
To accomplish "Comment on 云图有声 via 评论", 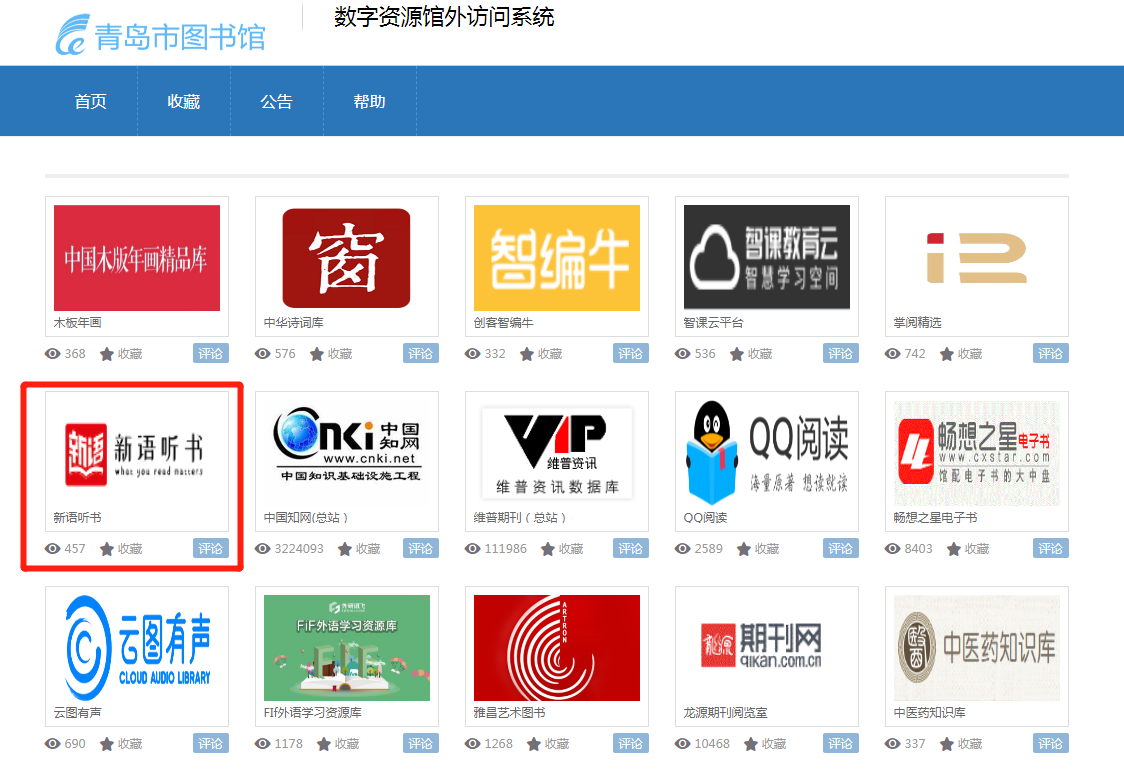I will pos(211,743).
